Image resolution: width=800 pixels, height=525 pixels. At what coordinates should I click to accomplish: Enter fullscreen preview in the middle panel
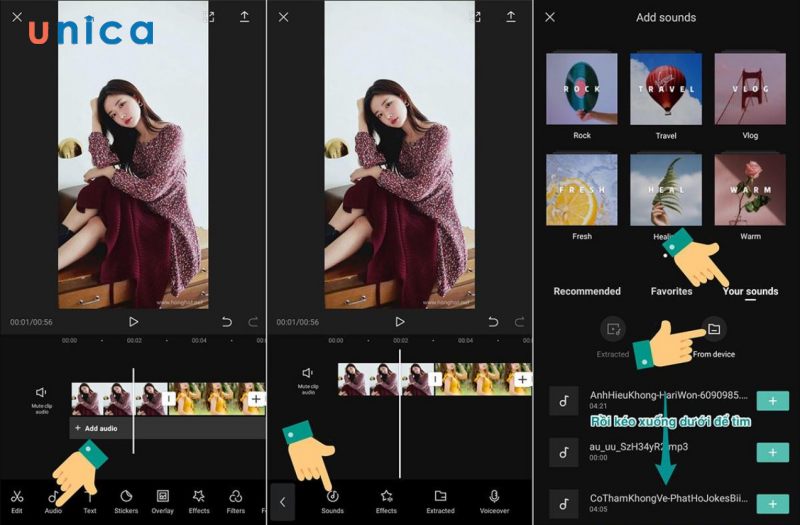tap(476, 17)
